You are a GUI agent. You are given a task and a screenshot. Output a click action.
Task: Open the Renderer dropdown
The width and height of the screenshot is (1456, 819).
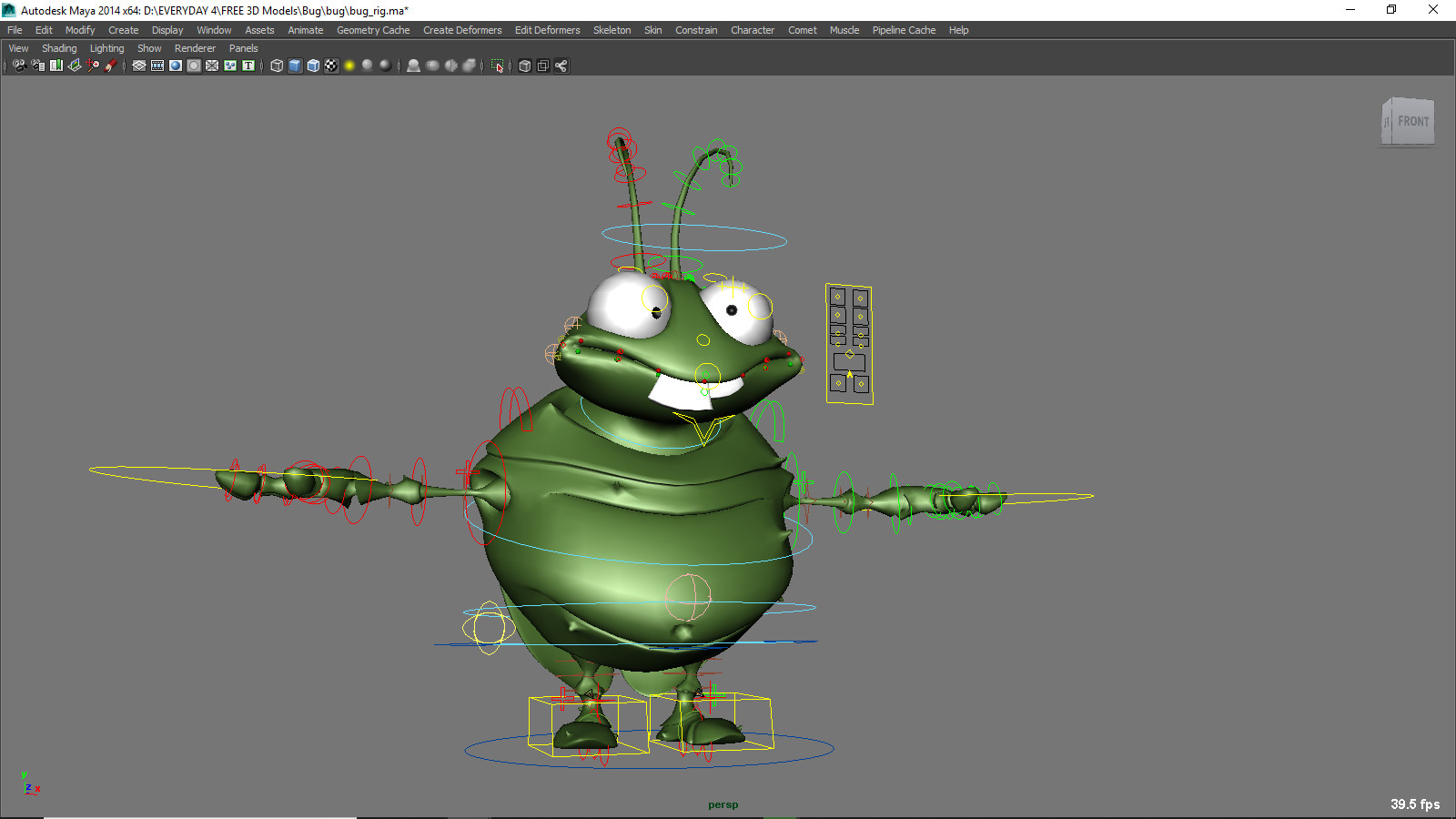[x=195, y=47]
